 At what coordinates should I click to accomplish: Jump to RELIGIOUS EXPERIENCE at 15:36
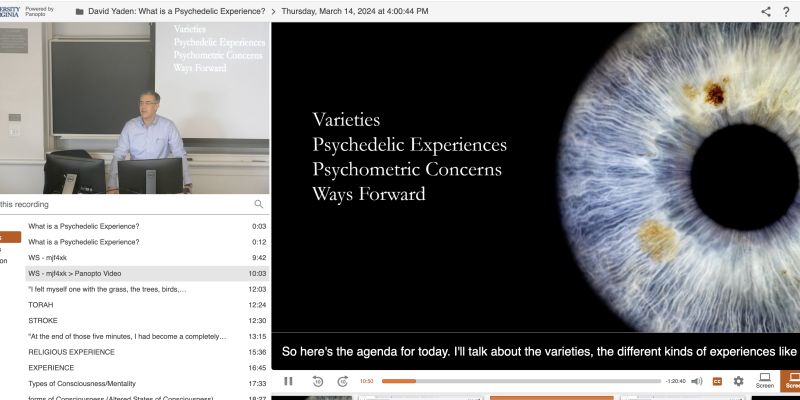click(147, 352)
